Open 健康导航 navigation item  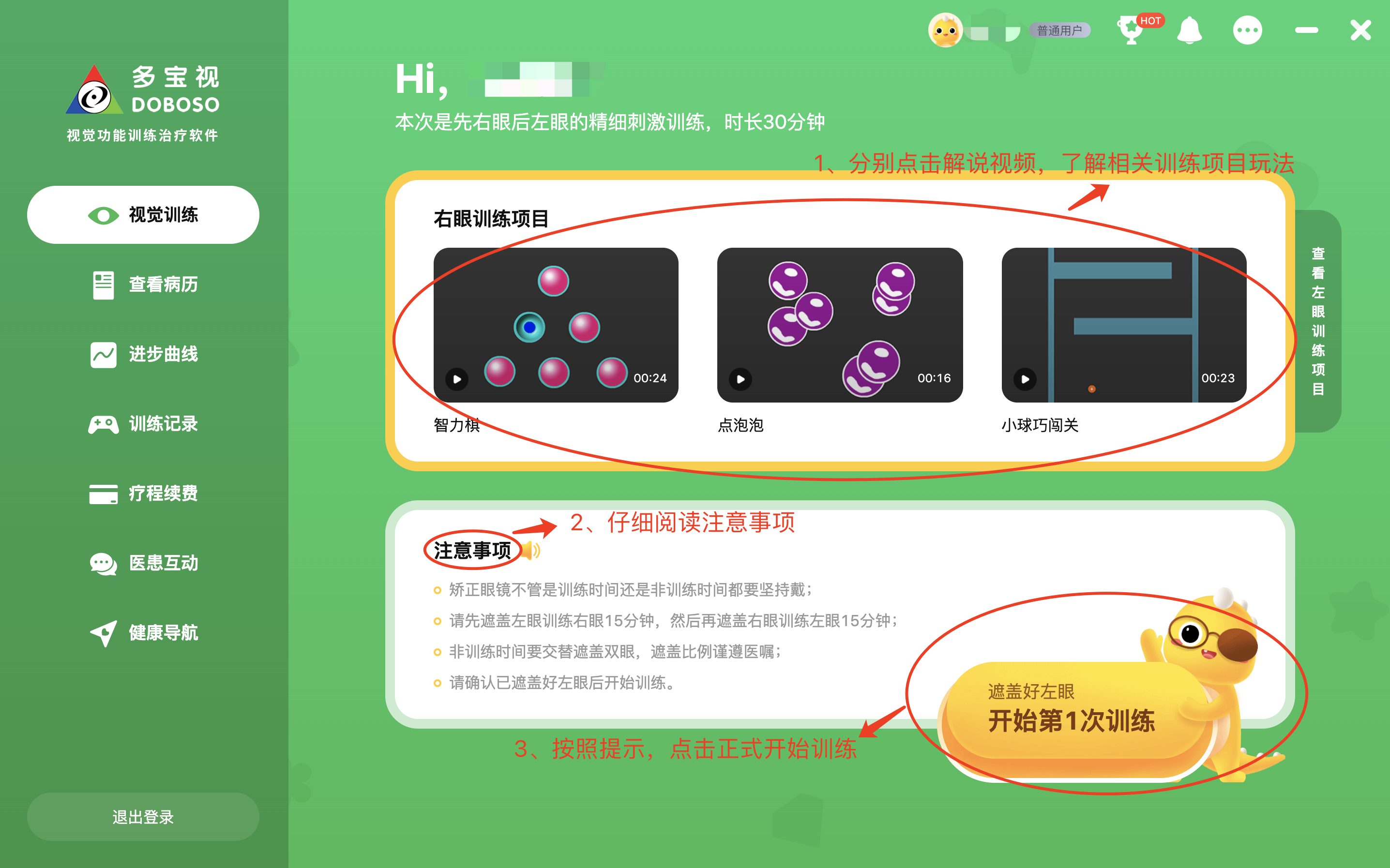[x=143, y=633]
